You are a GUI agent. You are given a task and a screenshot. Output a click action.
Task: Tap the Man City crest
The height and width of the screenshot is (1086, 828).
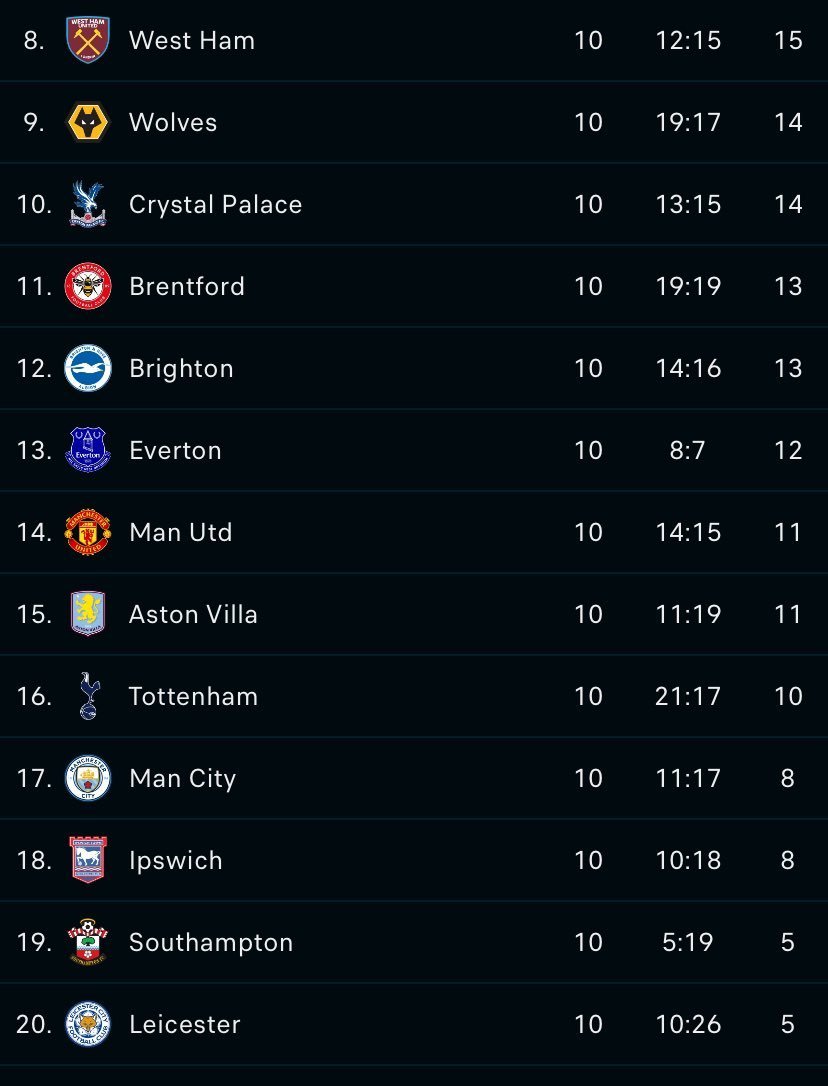pyautogui.click(x=88, y=778)
